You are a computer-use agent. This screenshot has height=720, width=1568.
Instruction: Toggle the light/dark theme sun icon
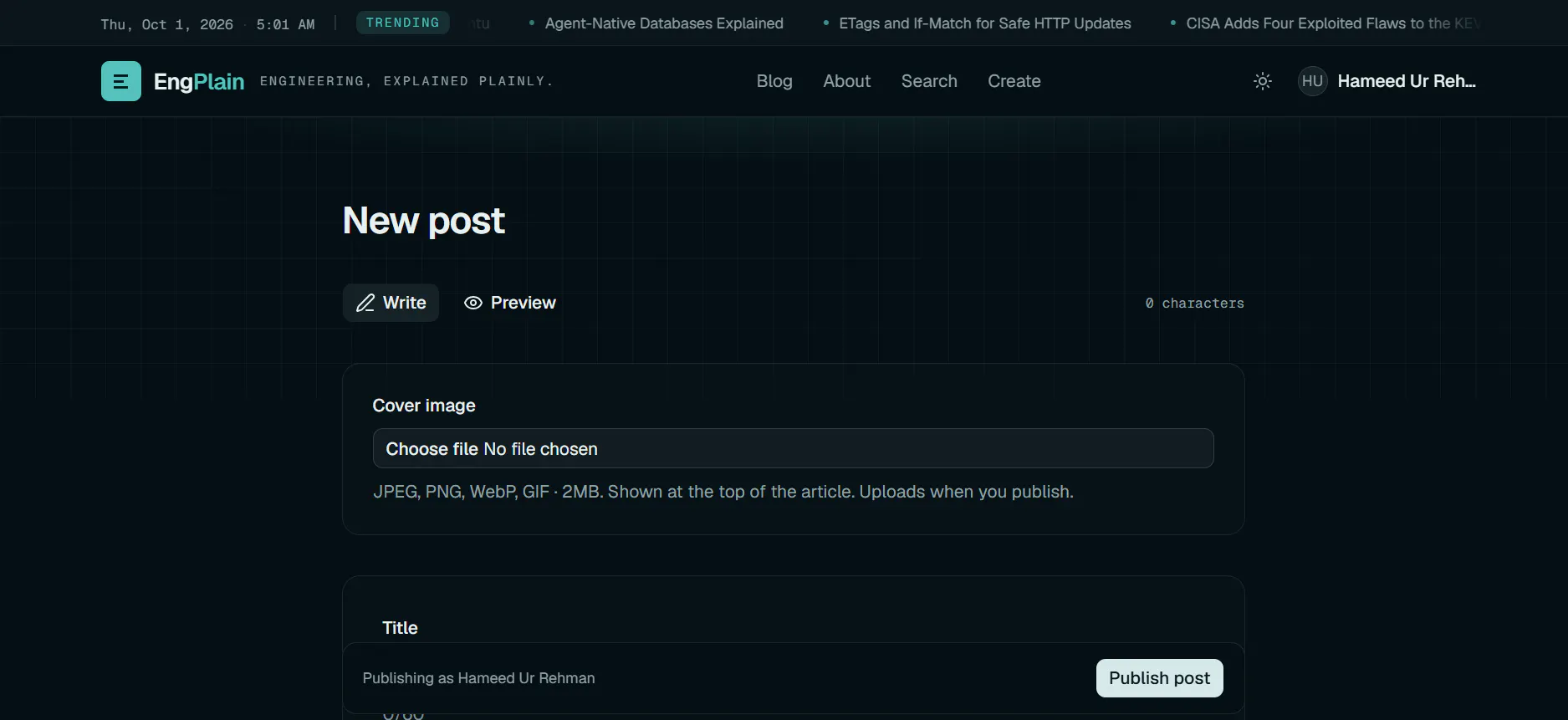click(x=1263, y=81)
